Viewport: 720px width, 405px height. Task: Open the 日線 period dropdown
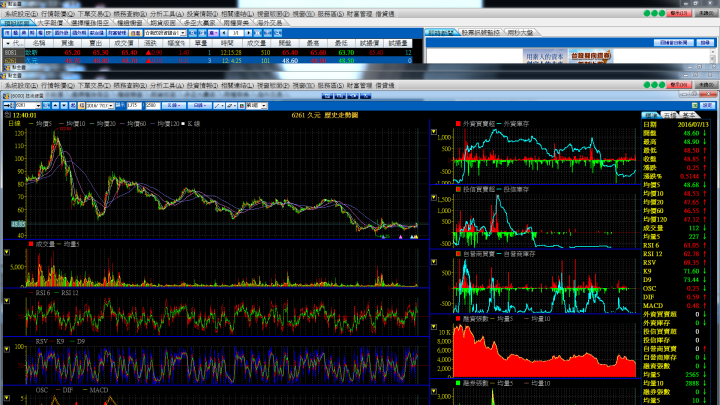point(200,106)
